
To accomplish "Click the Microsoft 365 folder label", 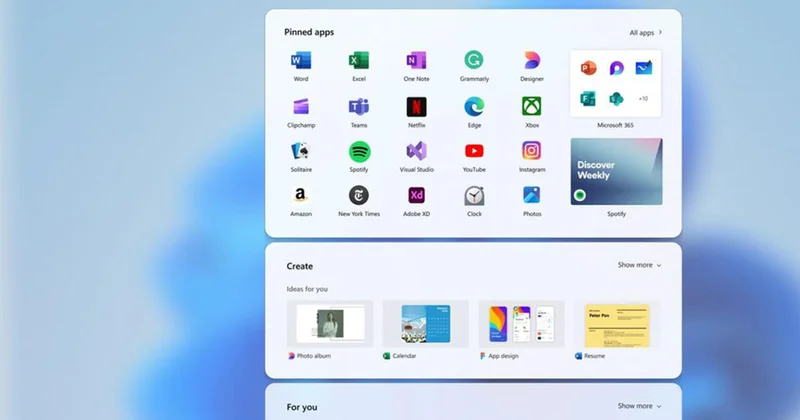I will click(x=615, y=125).
